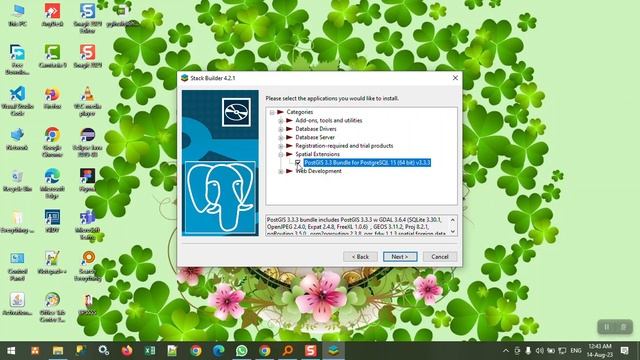Open Firefox from the taskbar
Image resolution: width=640 pixels, height=360 pixels.
(127, 351)
